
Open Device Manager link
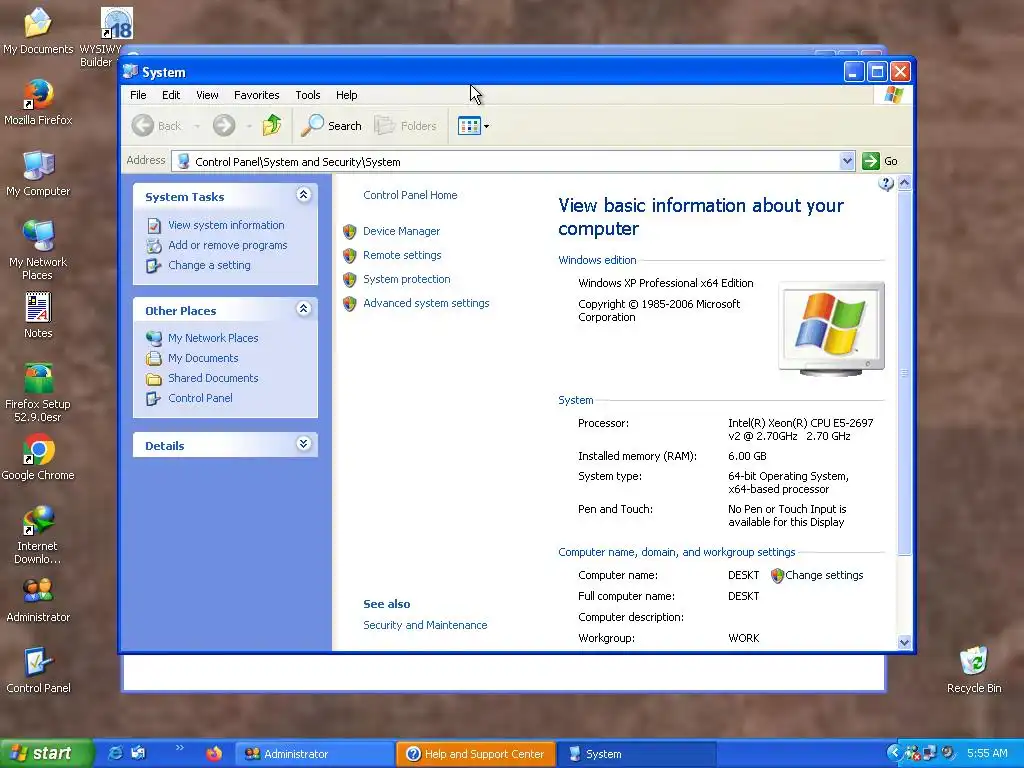pyautogui.click(x=401, y=231)
